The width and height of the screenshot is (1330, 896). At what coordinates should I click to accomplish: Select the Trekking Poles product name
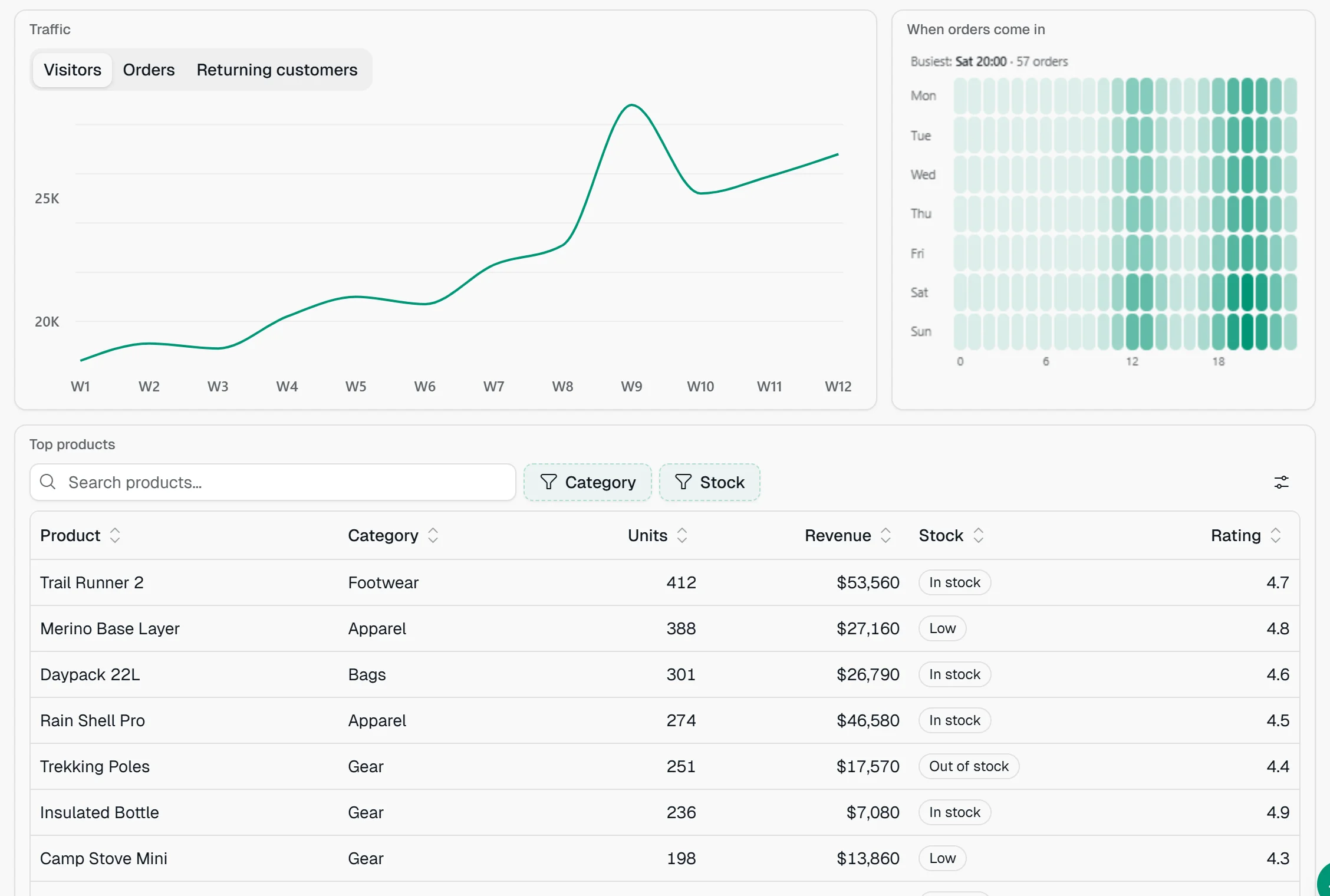95,766
